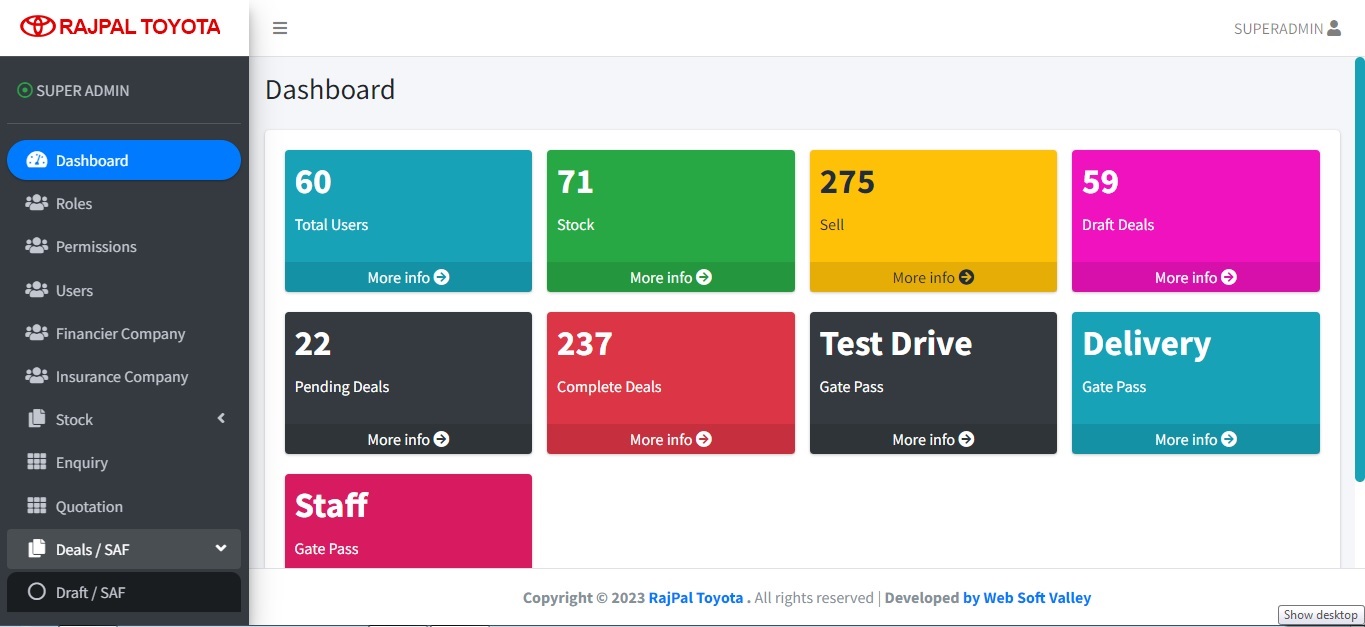Click More info on Sell card

[933, 277]
